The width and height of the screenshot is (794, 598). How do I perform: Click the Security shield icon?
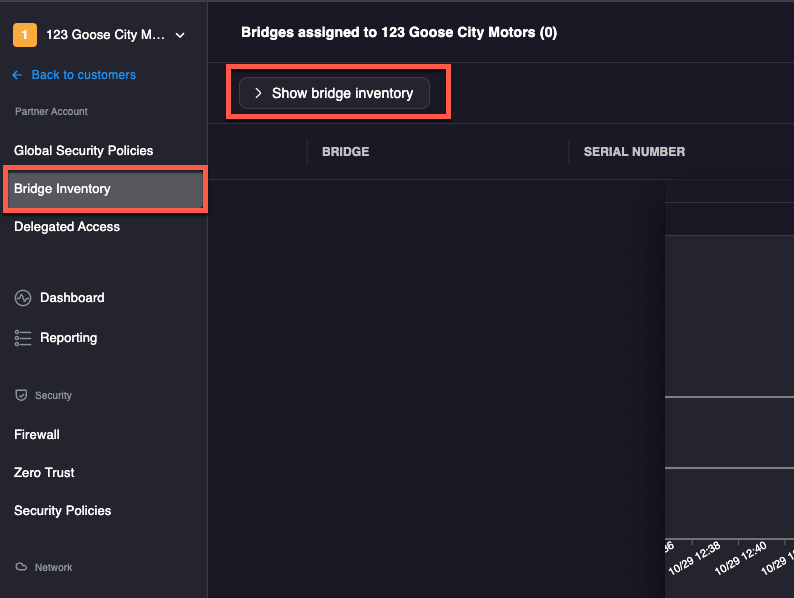tap(21, 396)
